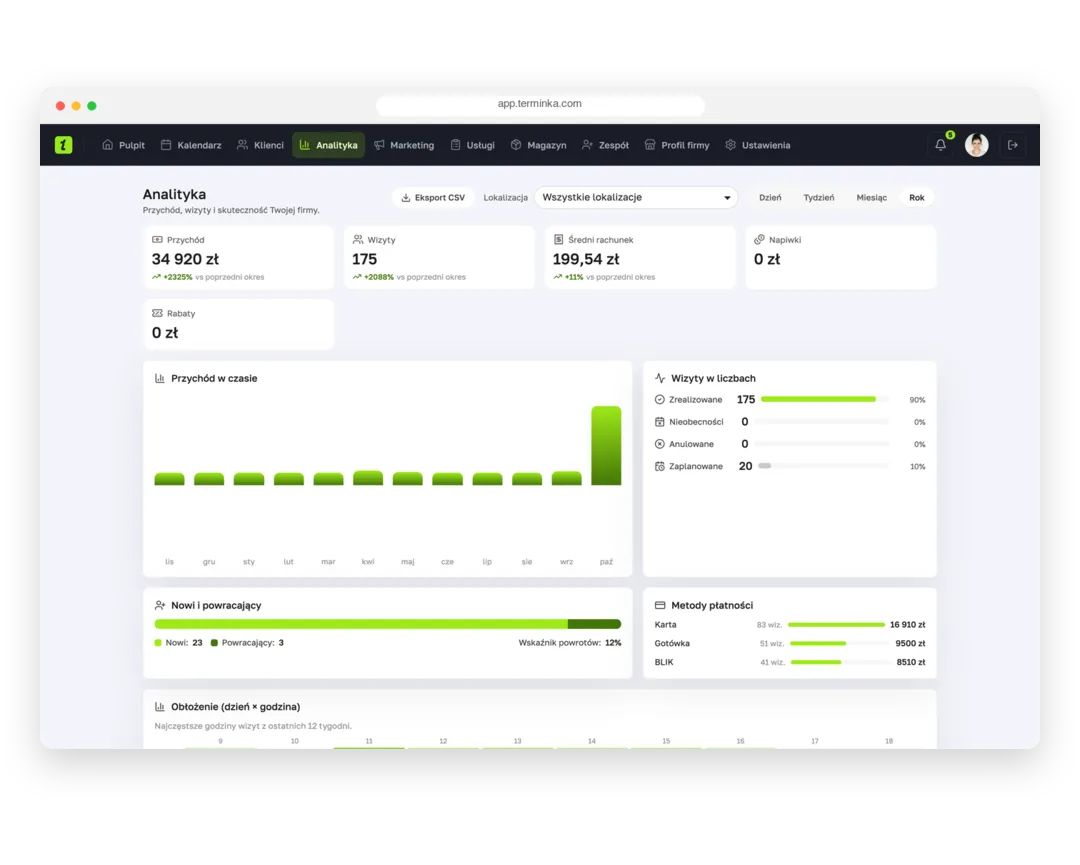Open the notifications bell icon
Screen dimensions: 1080x865
coord(940,145)
